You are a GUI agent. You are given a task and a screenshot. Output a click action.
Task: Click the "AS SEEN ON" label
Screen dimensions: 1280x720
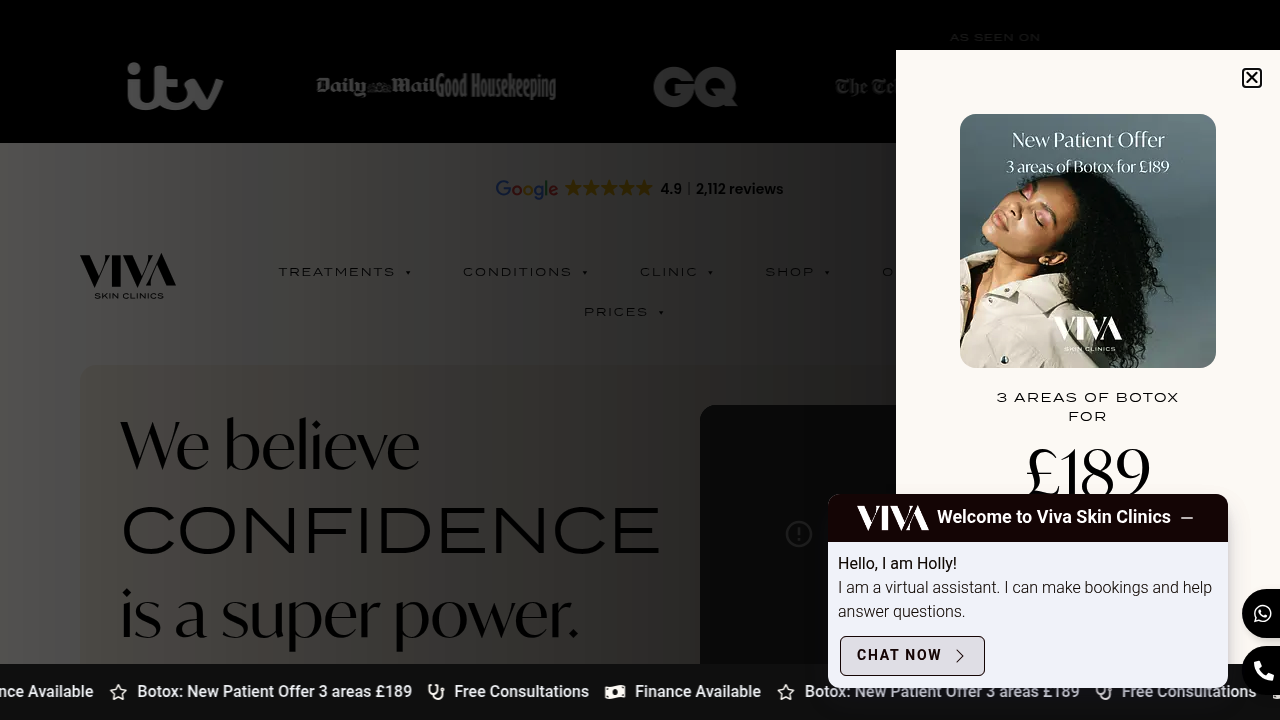[995, 38]
